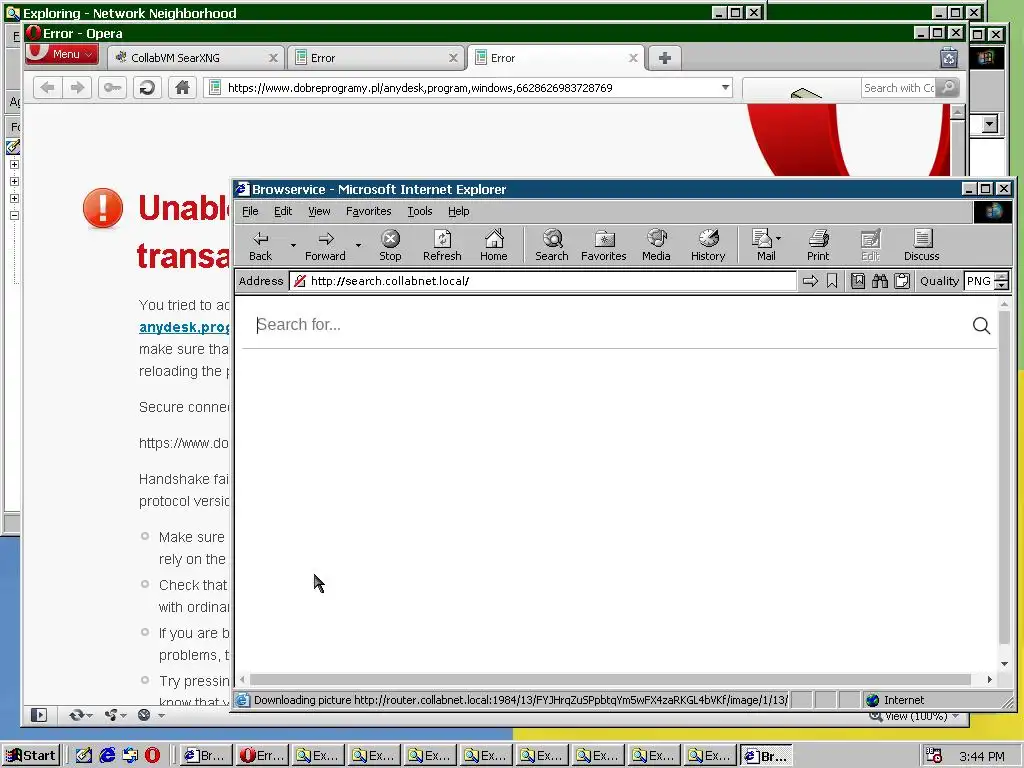Click the Quality PNG value field
The image size is (1024, 768).
click(979, 281)
